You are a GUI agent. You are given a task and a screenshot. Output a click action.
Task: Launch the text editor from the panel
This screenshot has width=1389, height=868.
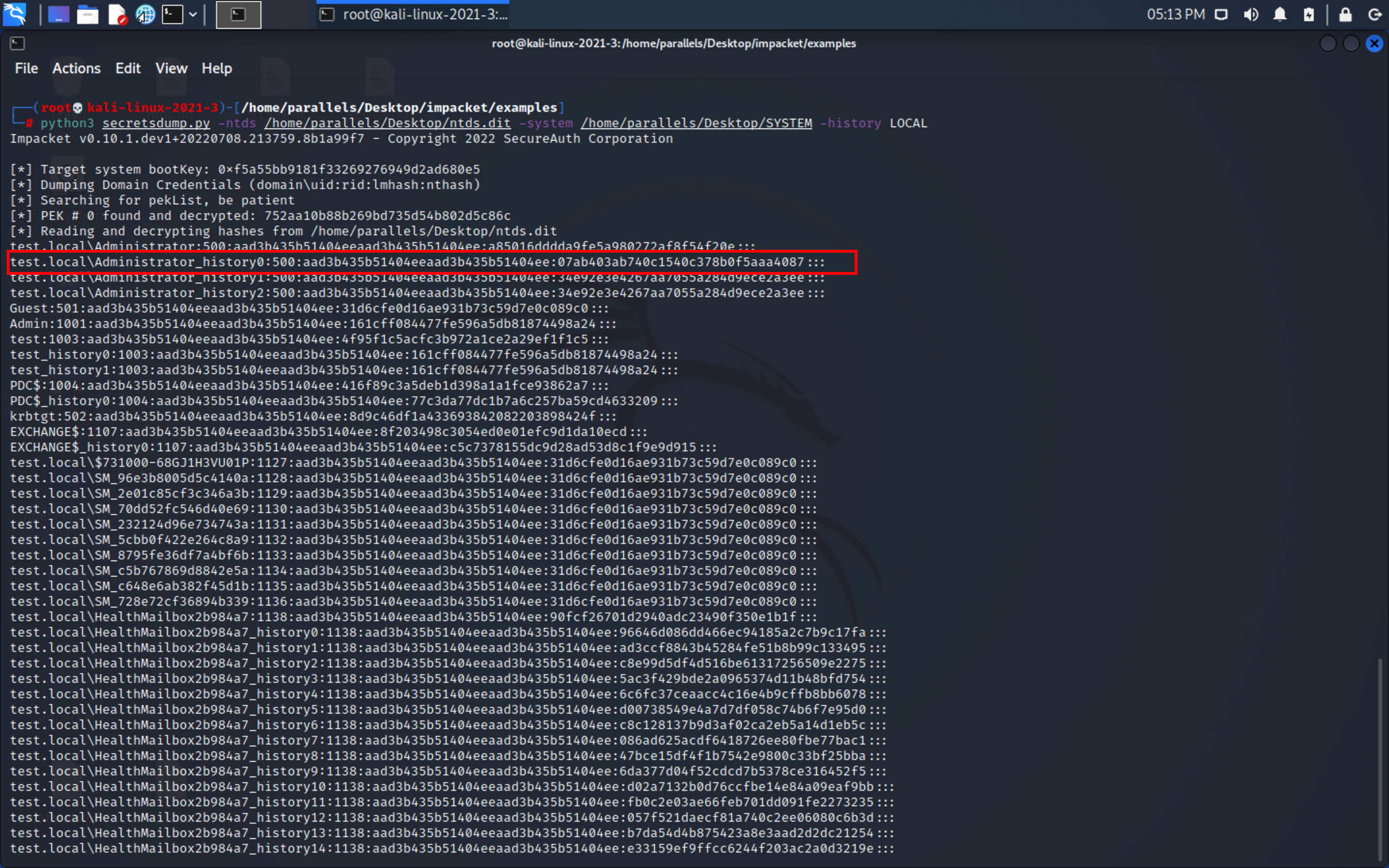pos(117,14)
